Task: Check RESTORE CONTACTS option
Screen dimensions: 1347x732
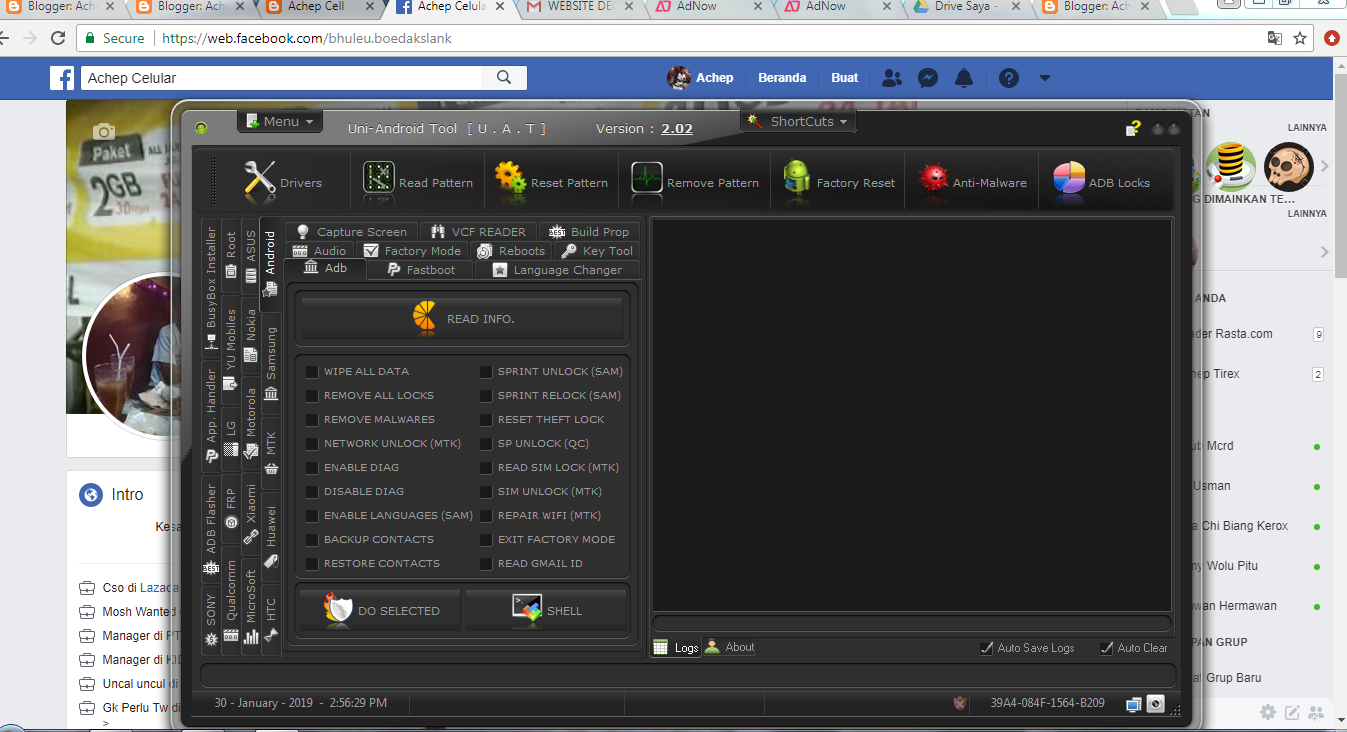Action: 313,564
